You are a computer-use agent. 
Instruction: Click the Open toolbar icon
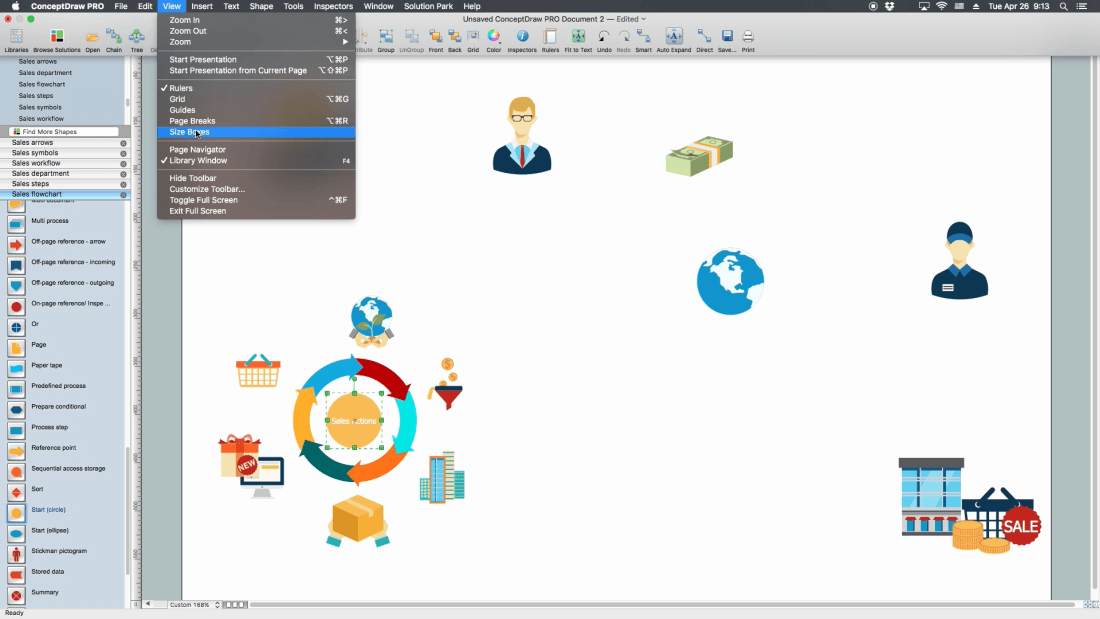click(x=92, y=40)
